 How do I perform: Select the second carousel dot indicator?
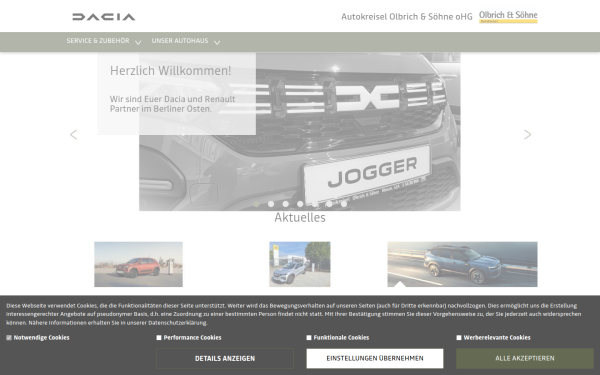[271, 204]
